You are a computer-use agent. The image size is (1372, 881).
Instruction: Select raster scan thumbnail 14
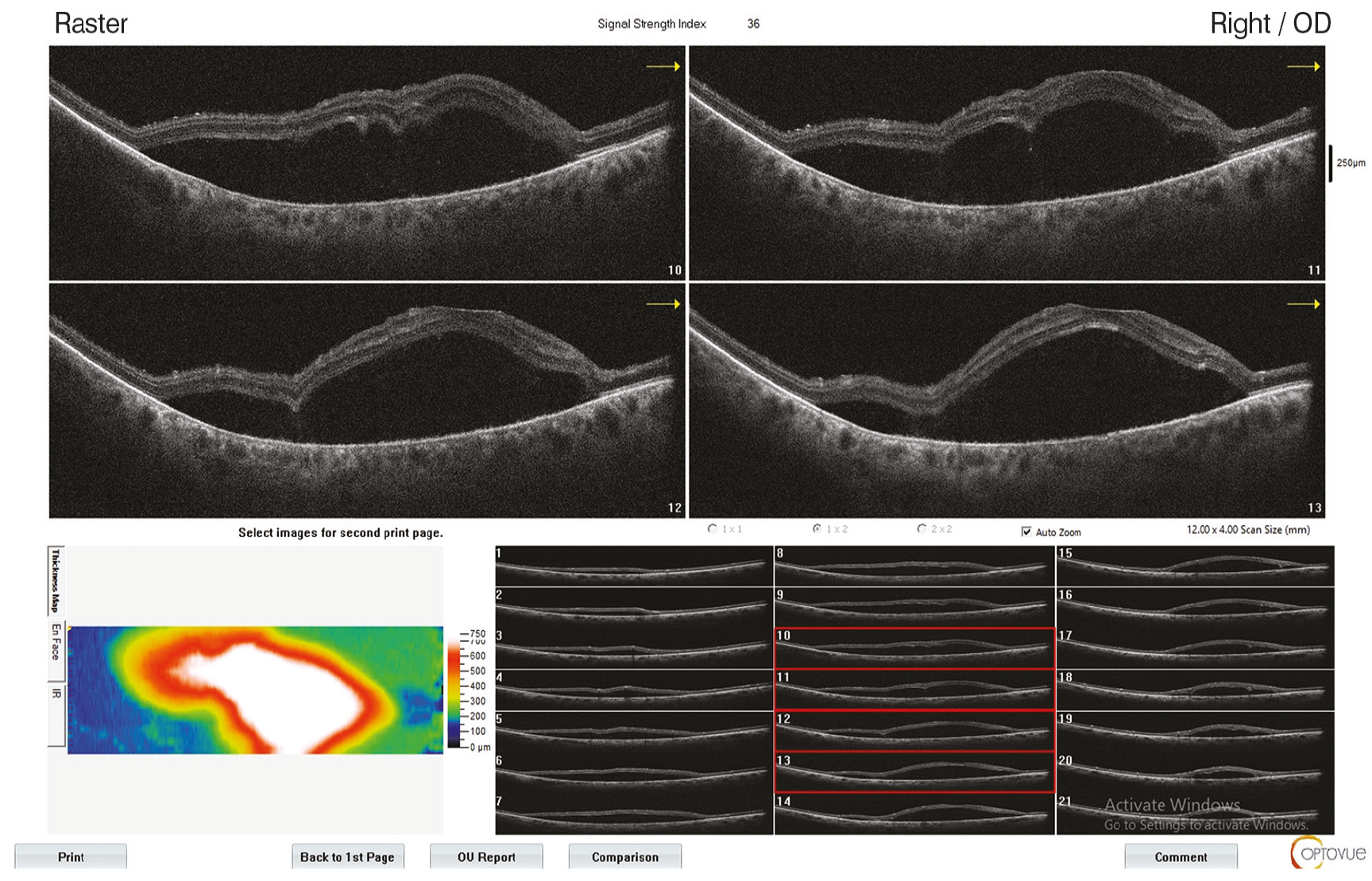coord(914,813)
